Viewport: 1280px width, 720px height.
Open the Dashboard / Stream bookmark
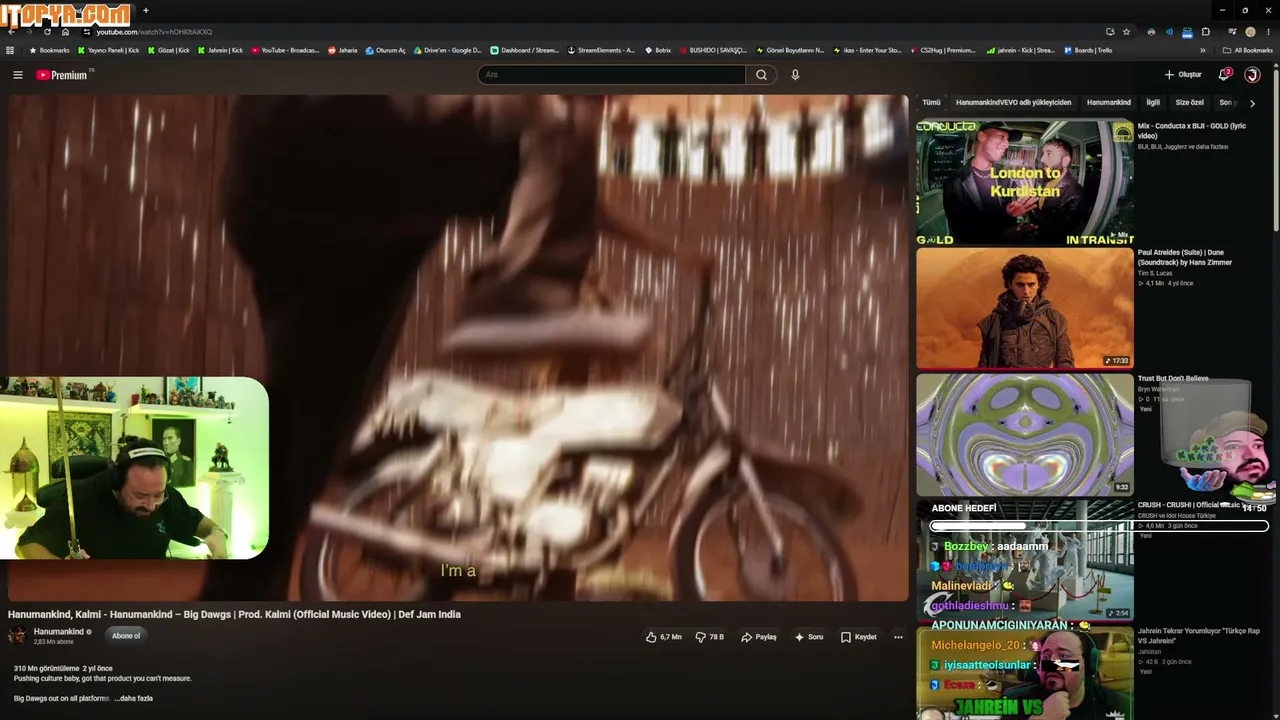click(525, 50)
